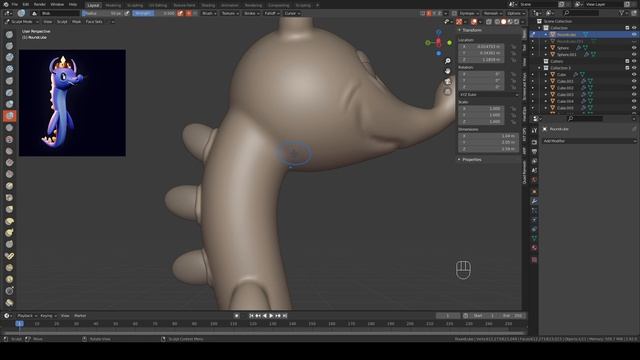Select the Clay Strips brush tool
Viewport: 640px width, 360px height.
click(x=9, y=69)
